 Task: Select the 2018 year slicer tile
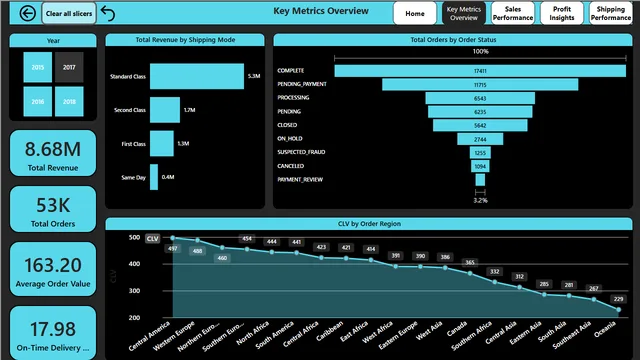coord(69,102)
